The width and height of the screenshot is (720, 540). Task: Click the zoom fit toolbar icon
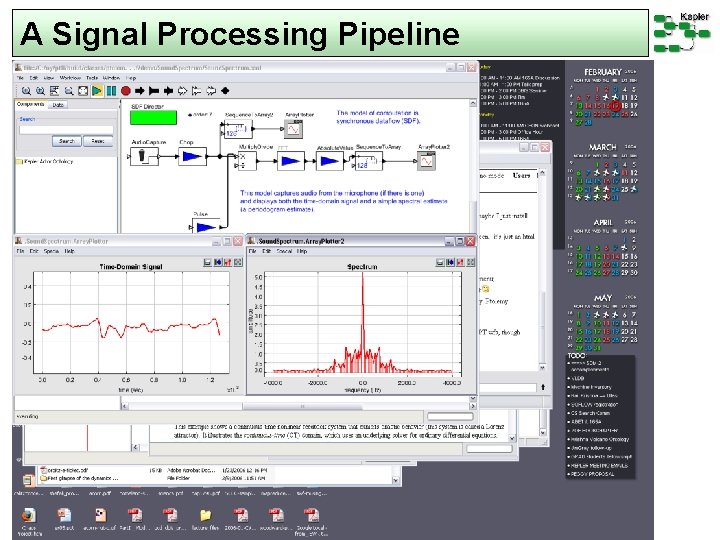55,91
